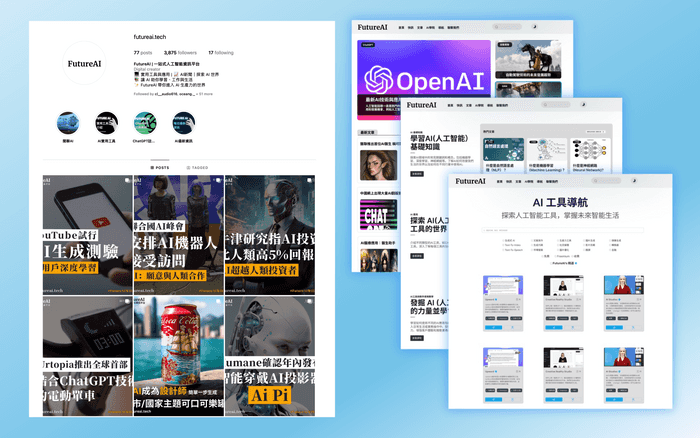Check the Text To Video filter

(x=512, y=245)
